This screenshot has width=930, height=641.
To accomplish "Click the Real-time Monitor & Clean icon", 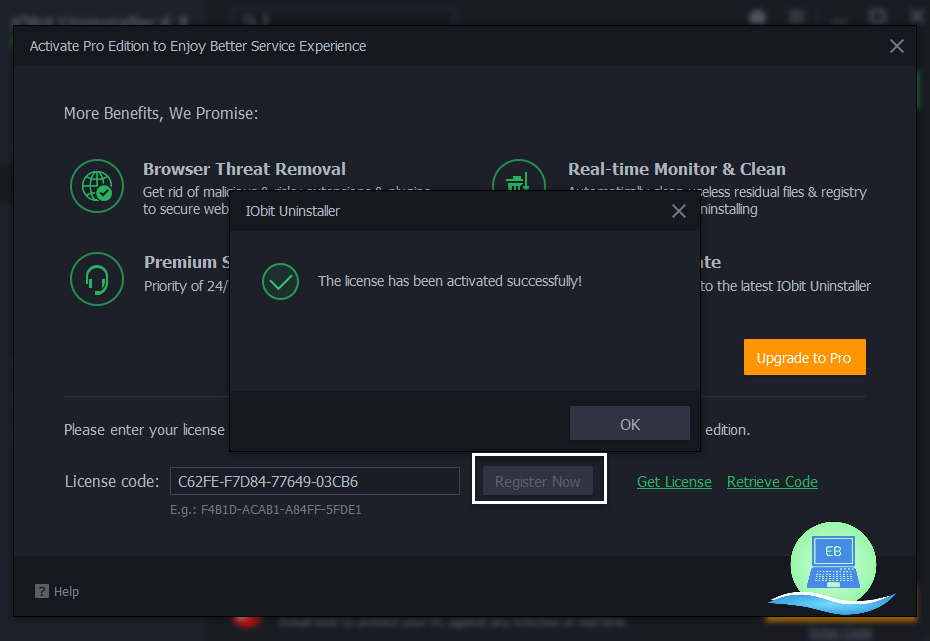I will coord(518,177).
